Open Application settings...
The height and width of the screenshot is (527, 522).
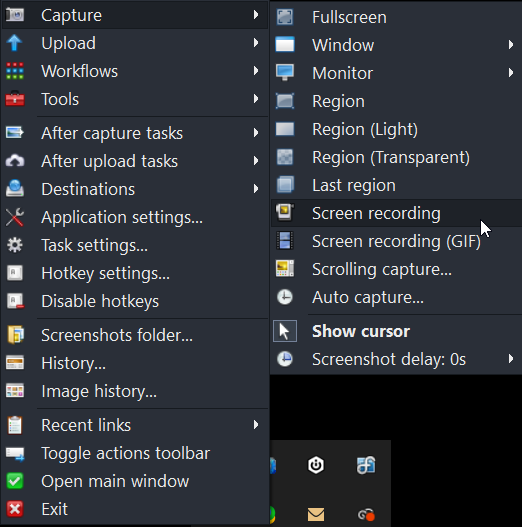point(135,217)
